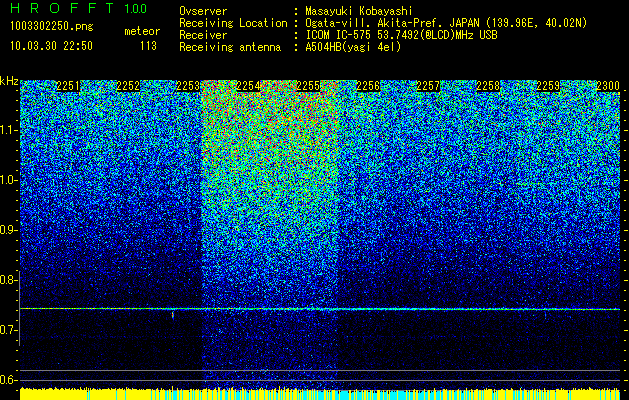The width and height of the screenshot is (629, 400).
Task: Click the HROFFT 1.0.0 title text
Action: point(79,8)
